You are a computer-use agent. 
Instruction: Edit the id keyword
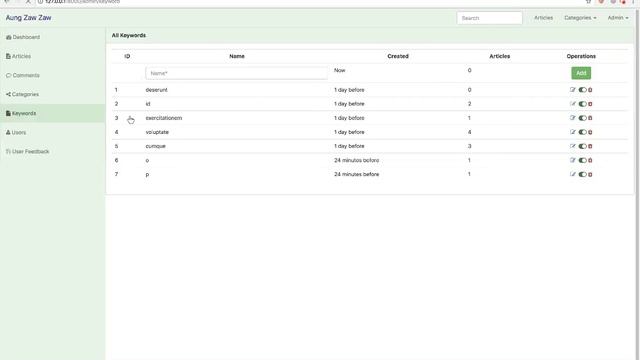pyautogui.click(x=572, y=104)
